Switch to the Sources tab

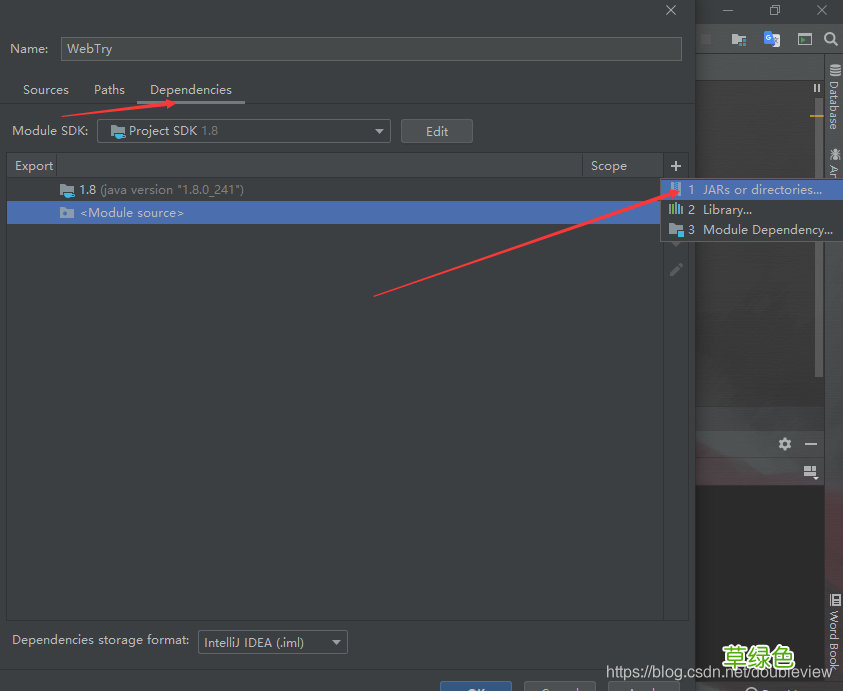tap(46, 90)
